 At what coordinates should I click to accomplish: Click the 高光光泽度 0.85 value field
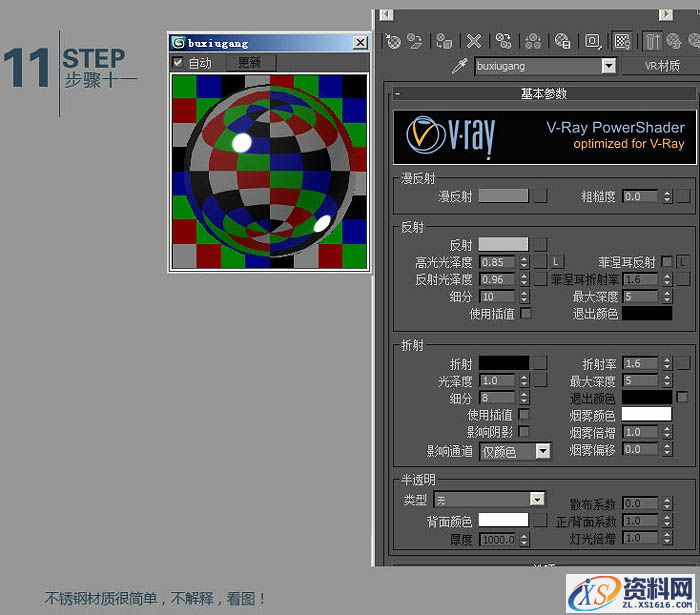(x=497, y=262)
